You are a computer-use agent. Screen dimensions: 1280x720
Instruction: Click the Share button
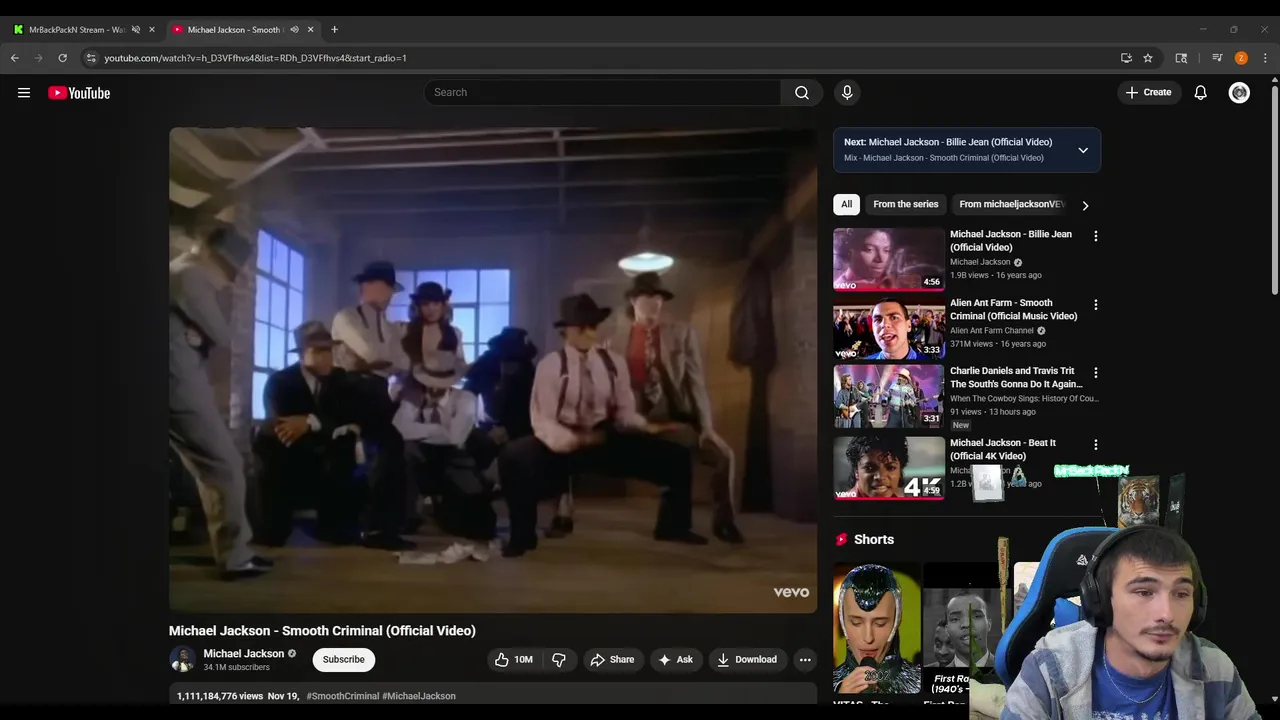pos(612,659)
